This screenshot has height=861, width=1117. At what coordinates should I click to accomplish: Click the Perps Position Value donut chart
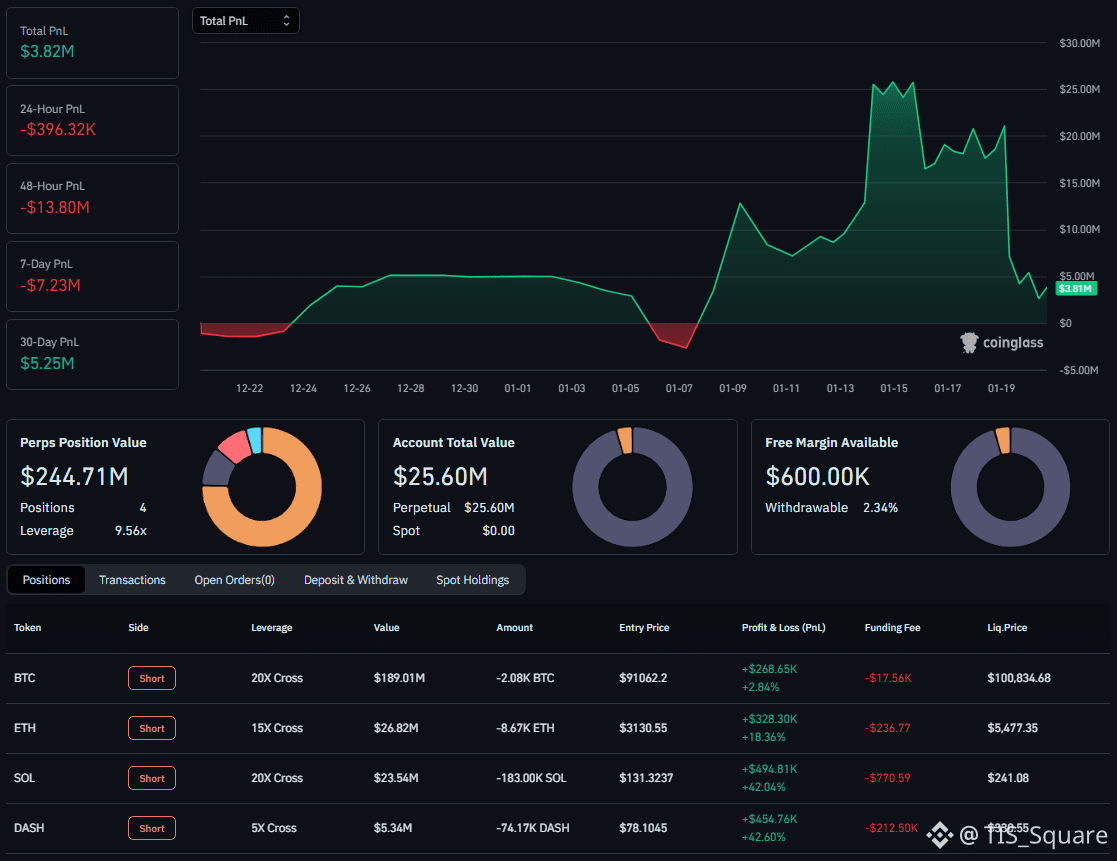pos(262,487)
